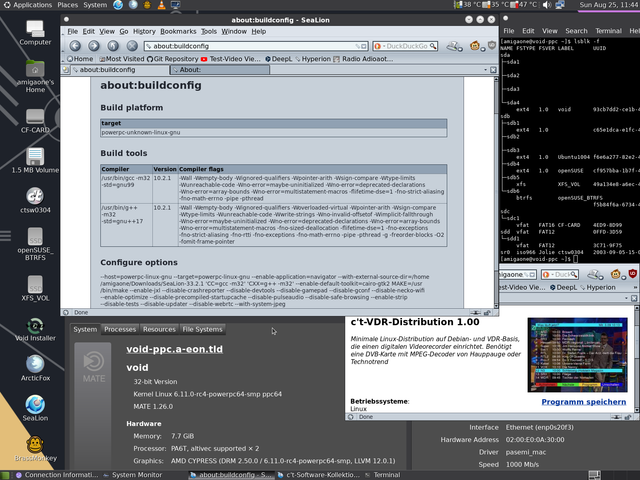The width and height of the screenshot is (640, 480).
Task: Click the uBlock shield icon in SeaLion
Action: click(492, 45)
